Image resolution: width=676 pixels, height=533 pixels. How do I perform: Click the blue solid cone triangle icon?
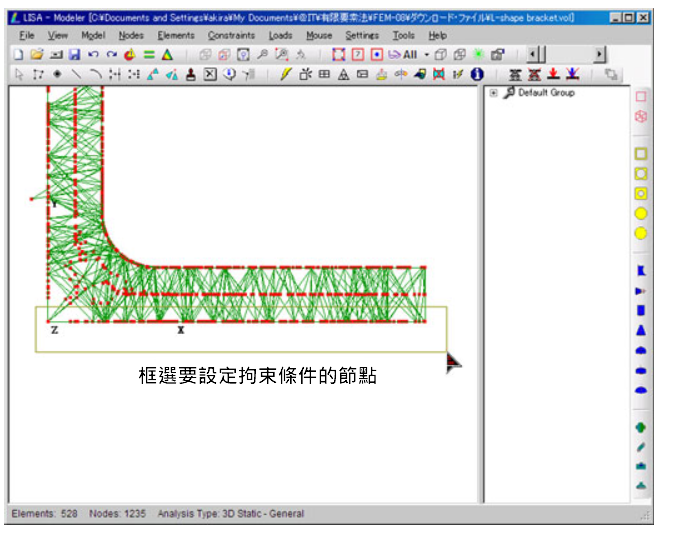(x=641, y=330)
